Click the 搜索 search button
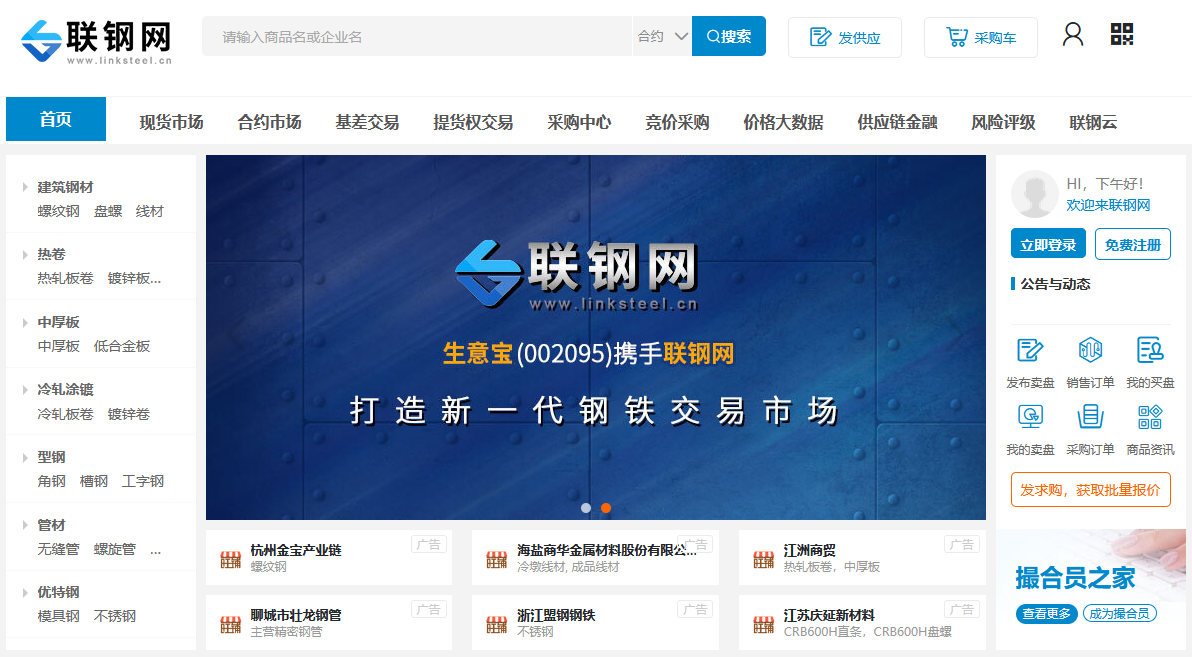The image size is (1192, 657). pos(728,36)
